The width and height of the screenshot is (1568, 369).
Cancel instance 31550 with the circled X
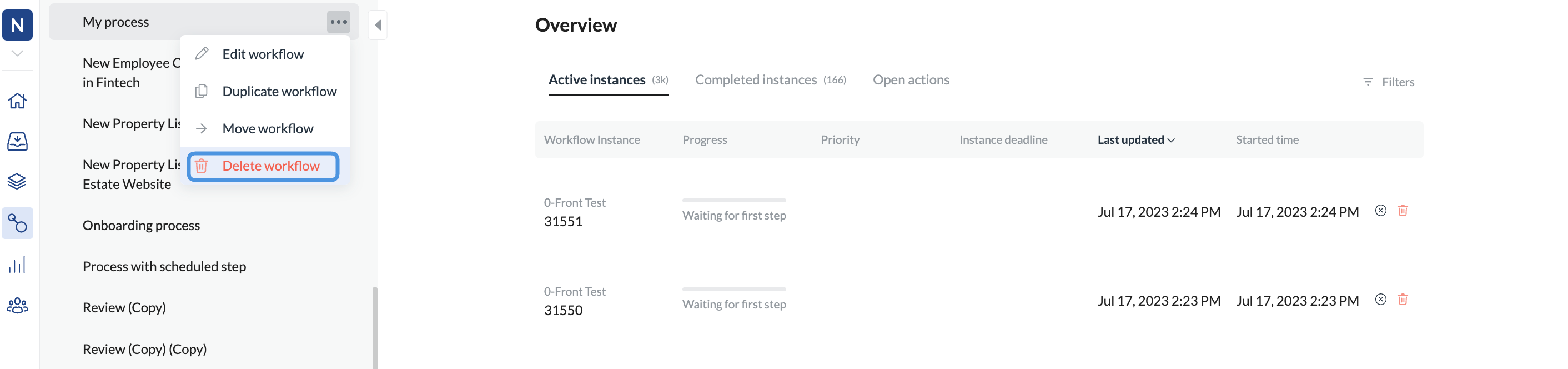(1381, 300)
